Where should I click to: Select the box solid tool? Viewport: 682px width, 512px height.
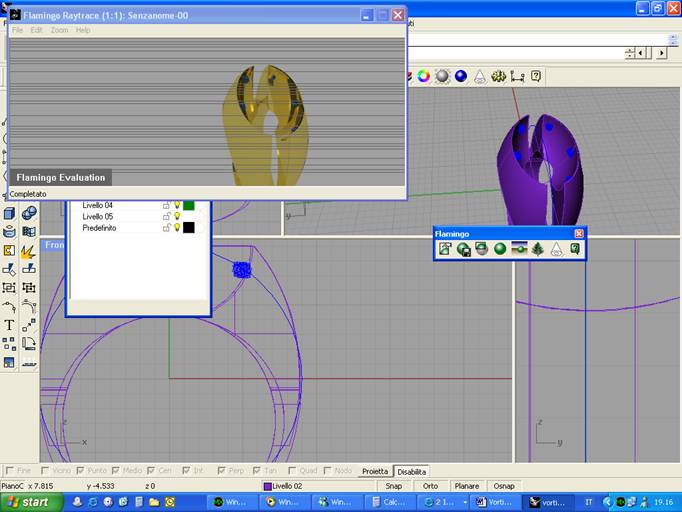(x=9, y=213)
